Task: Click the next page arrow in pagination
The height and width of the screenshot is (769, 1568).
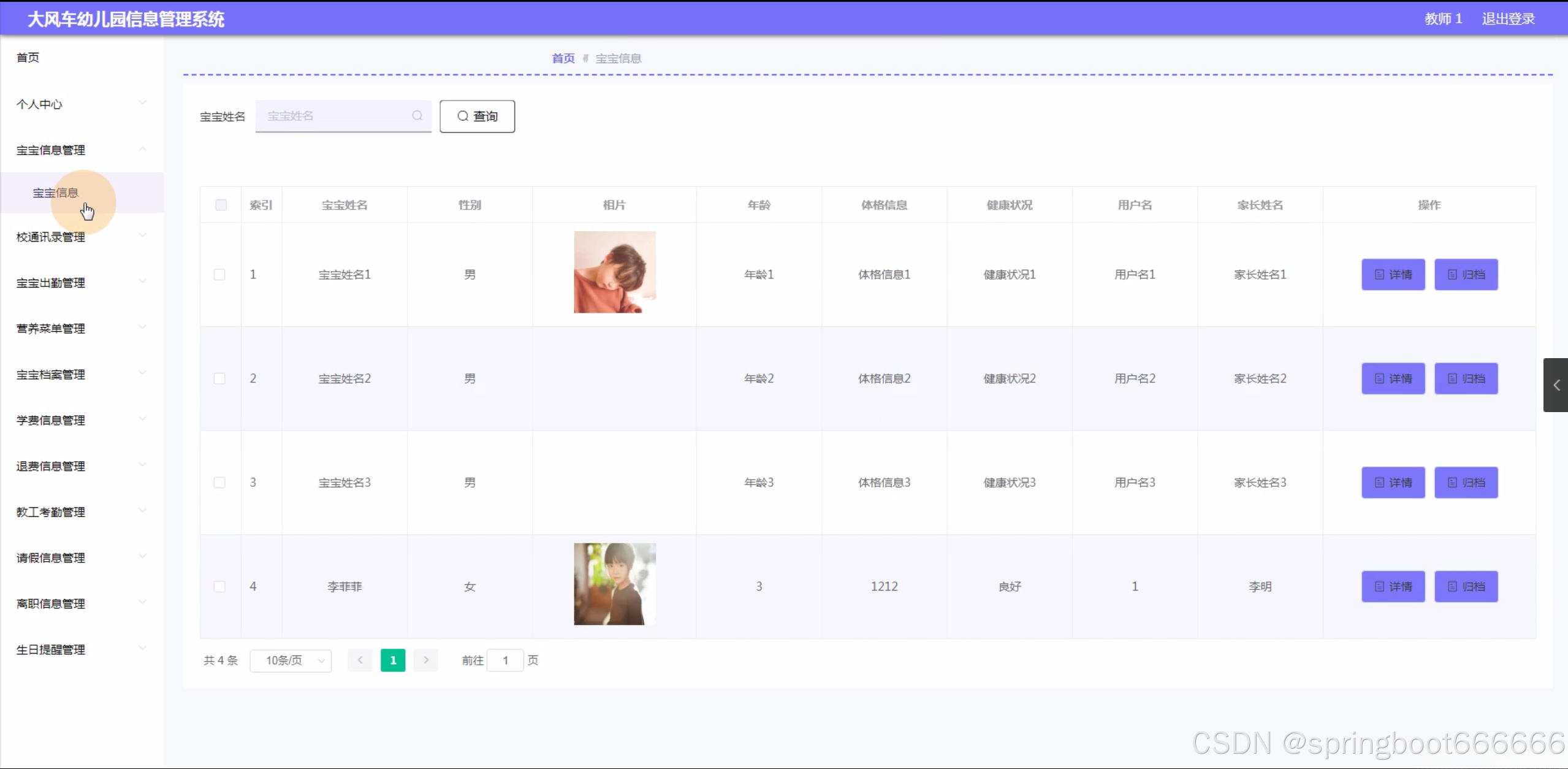Action: click(425, 660)
